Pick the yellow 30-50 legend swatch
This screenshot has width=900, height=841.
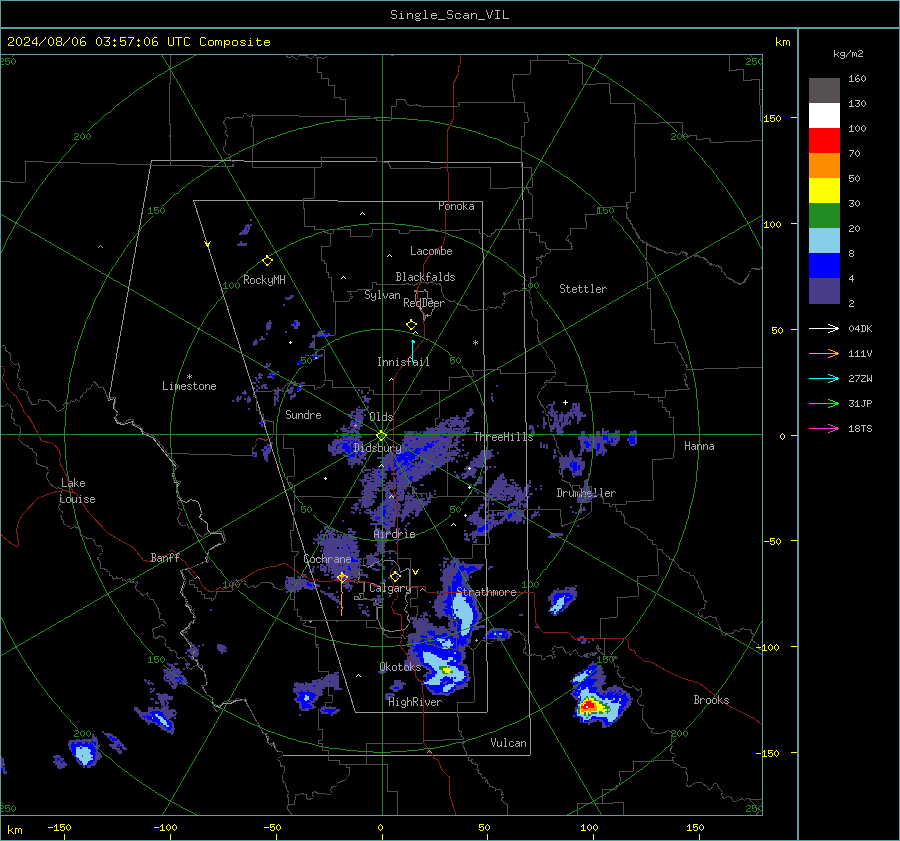pos(824,191)
